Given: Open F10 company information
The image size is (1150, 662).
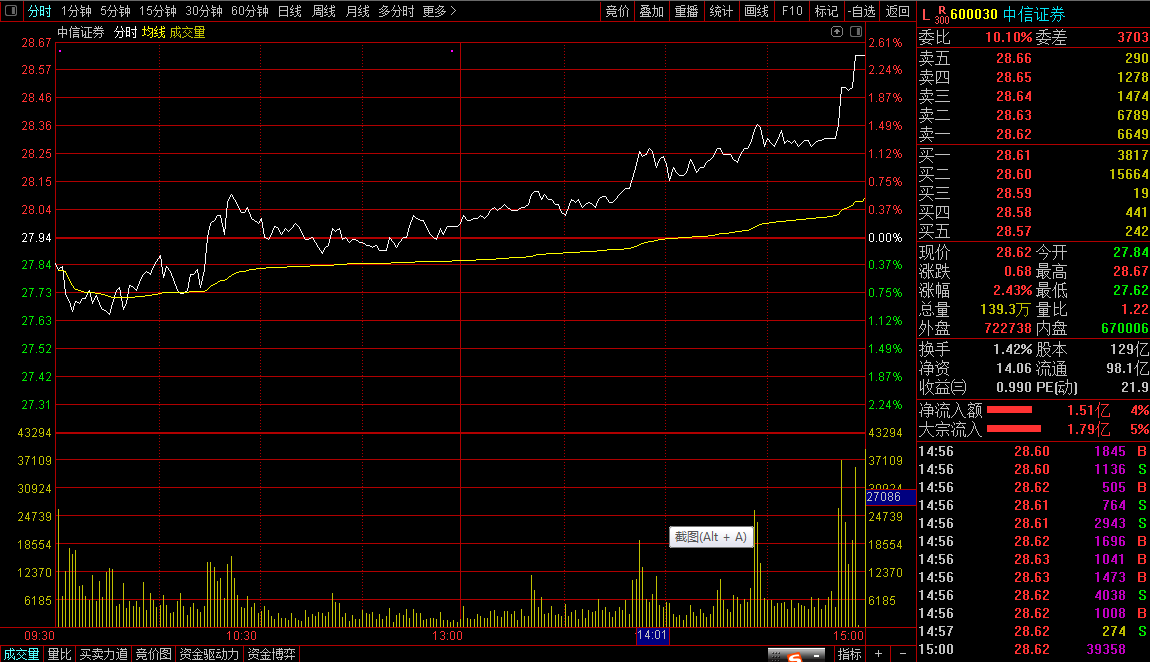Looking at the screenshot, I should pos(792,11).
